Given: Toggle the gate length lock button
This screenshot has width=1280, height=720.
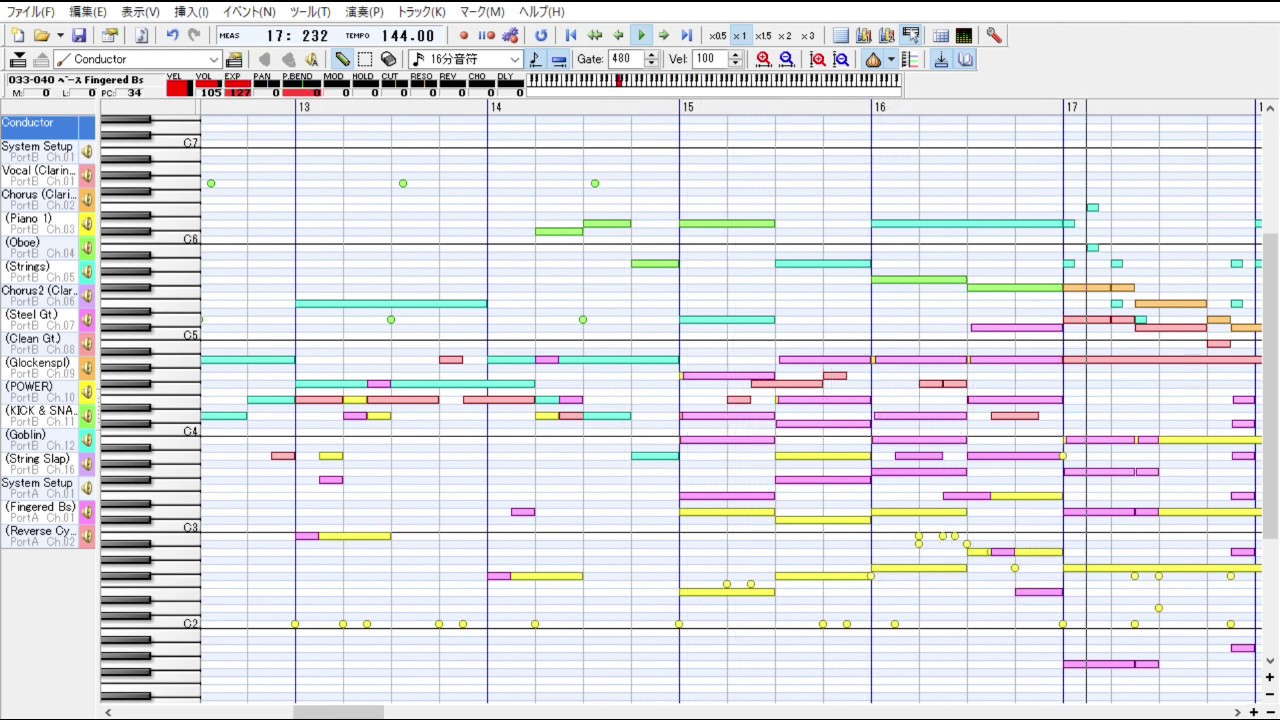Looking at the screenshot, I should tap(558, 59).
